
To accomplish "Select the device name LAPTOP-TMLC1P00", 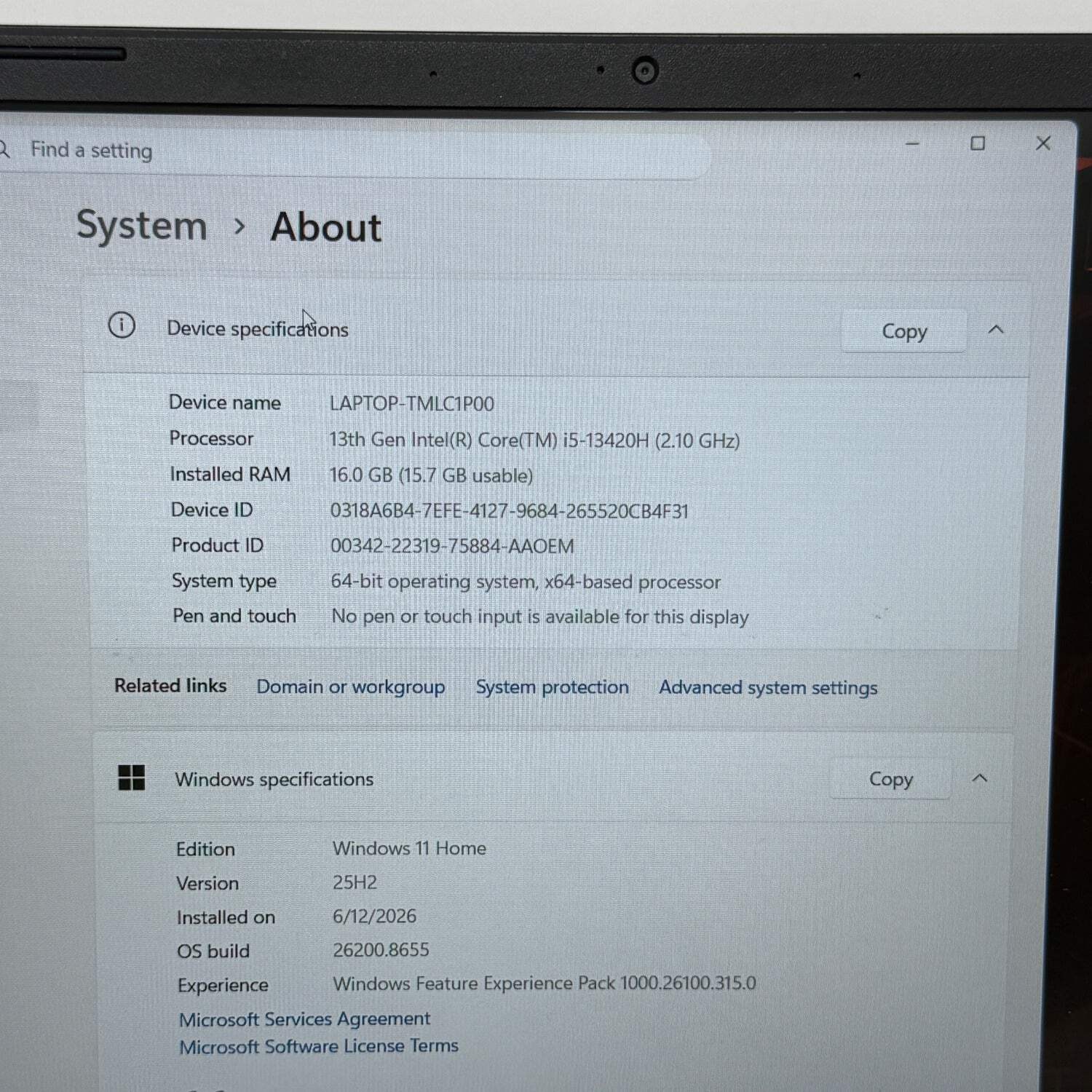I will coord(412,404).
